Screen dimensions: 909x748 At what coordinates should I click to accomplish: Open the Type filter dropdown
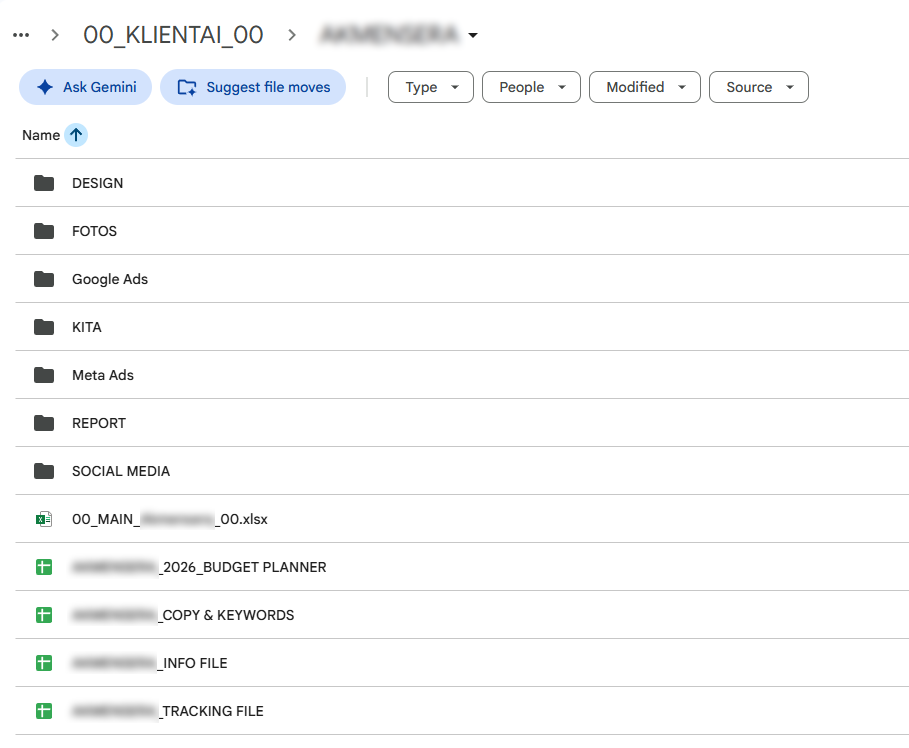[x=431, y=87]
